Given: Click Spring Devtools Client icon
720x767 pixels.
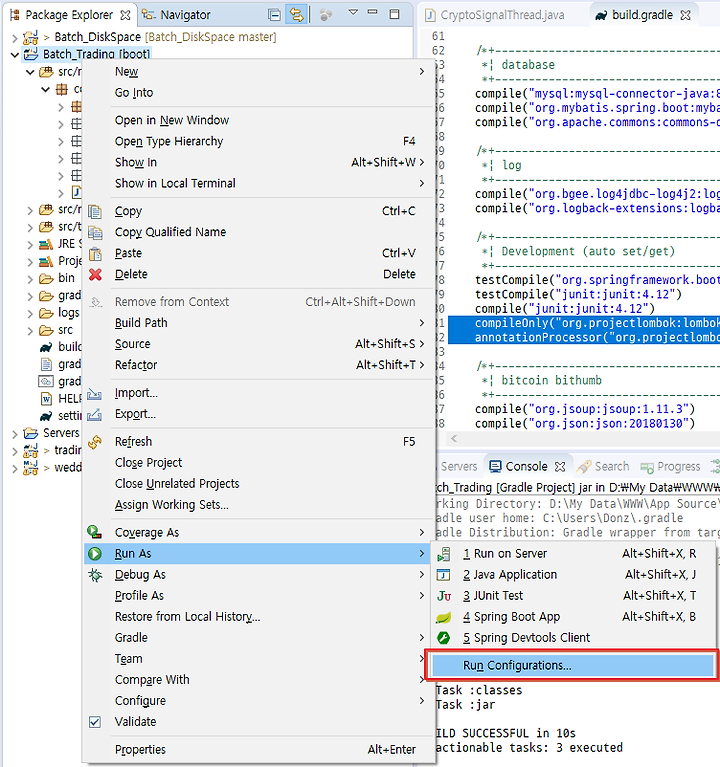Looking at the screenshot, I should point(443,638).
